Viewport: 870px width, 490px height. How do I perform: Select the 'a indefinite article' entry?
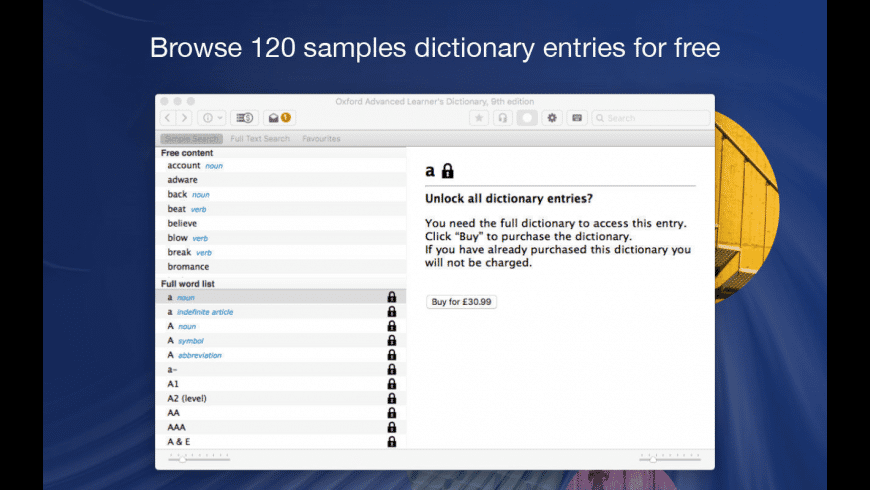pyautogui.click(x=281, y=312)
